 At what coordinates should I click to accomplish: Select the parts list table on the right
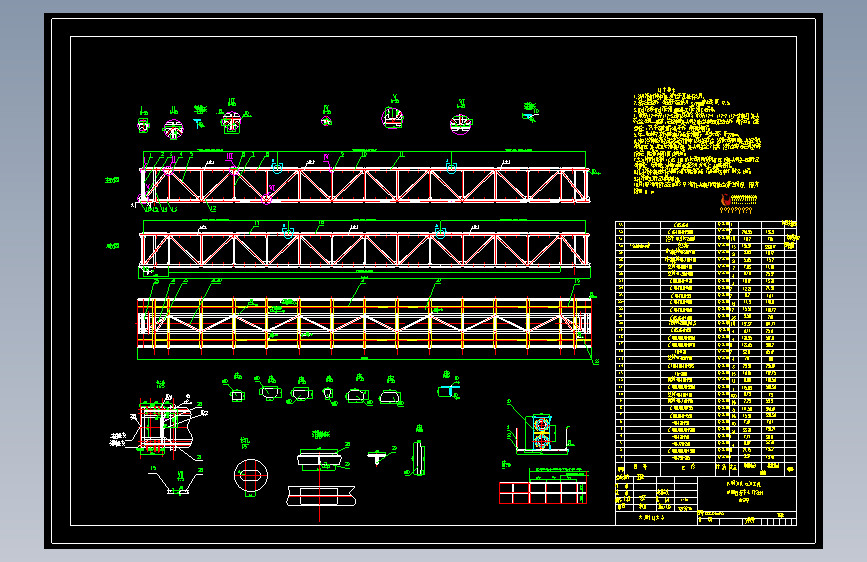click(x=706, y=347)
